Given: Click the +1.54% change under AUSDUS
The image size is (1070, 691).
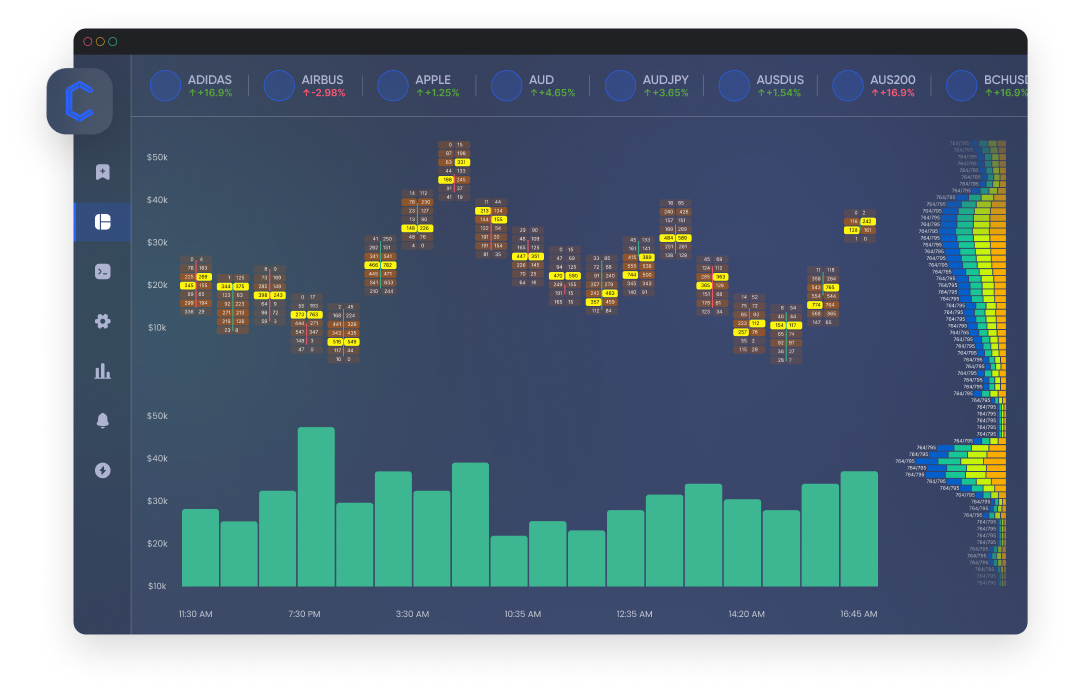Looking at the screenshot, I should coord(779,93).
